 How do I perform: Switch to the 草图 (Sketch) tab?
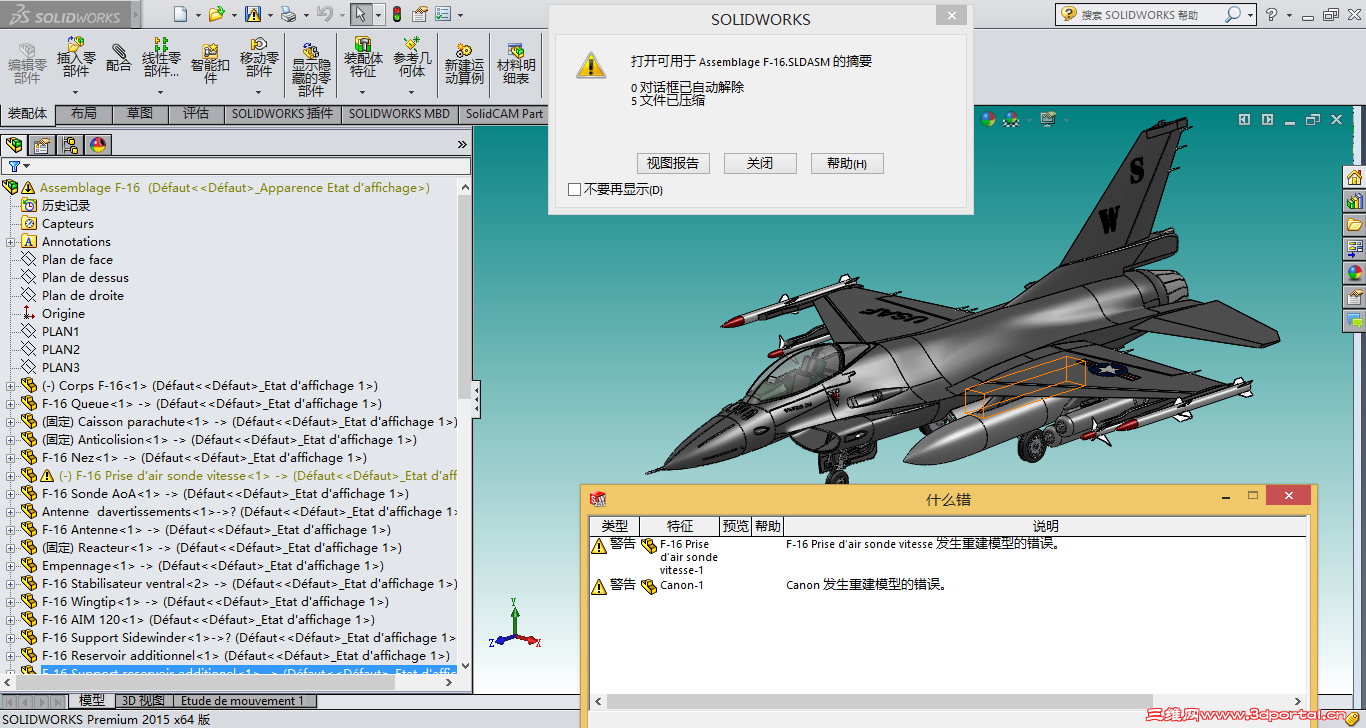[x=140, y=114]
